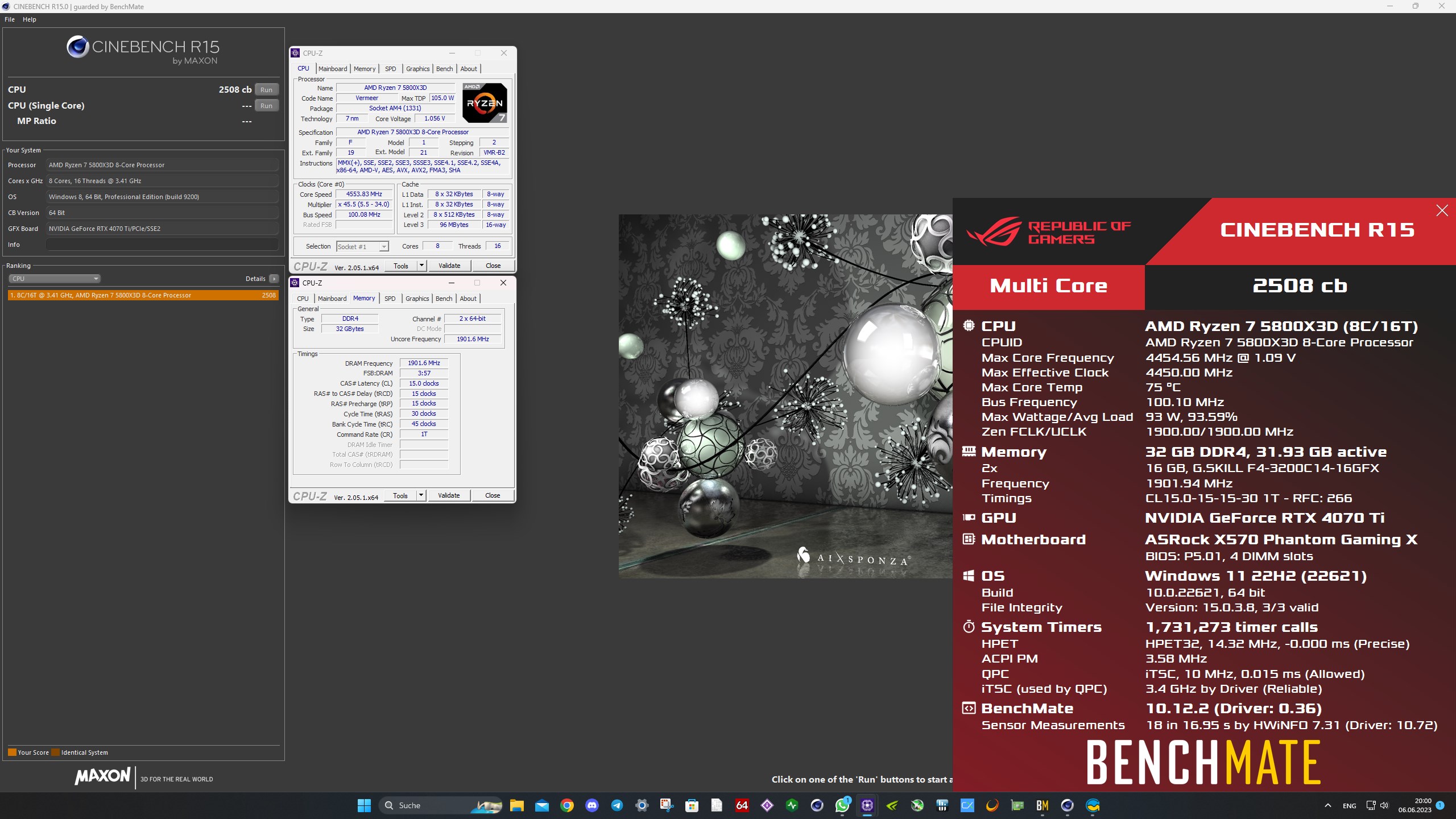Click the running Cinebench icon next to BM
The height and width of the screenshot is (819, 1456).
click(x=1068, y=805)
